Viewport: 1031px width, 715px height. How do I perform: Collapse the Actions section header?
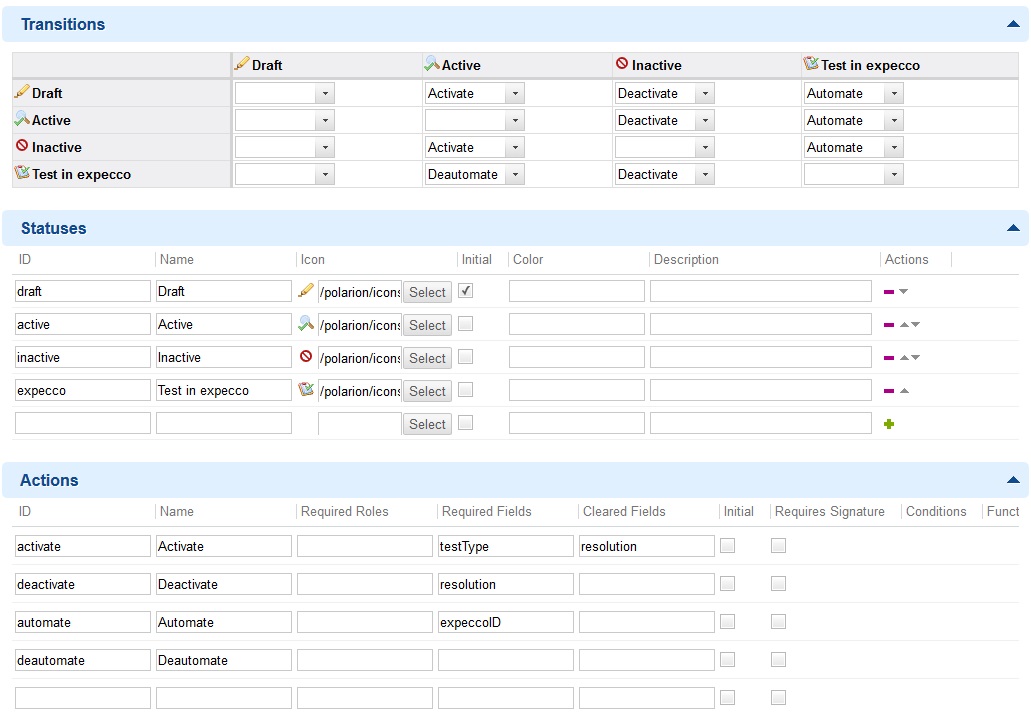tap(1014, 480)
